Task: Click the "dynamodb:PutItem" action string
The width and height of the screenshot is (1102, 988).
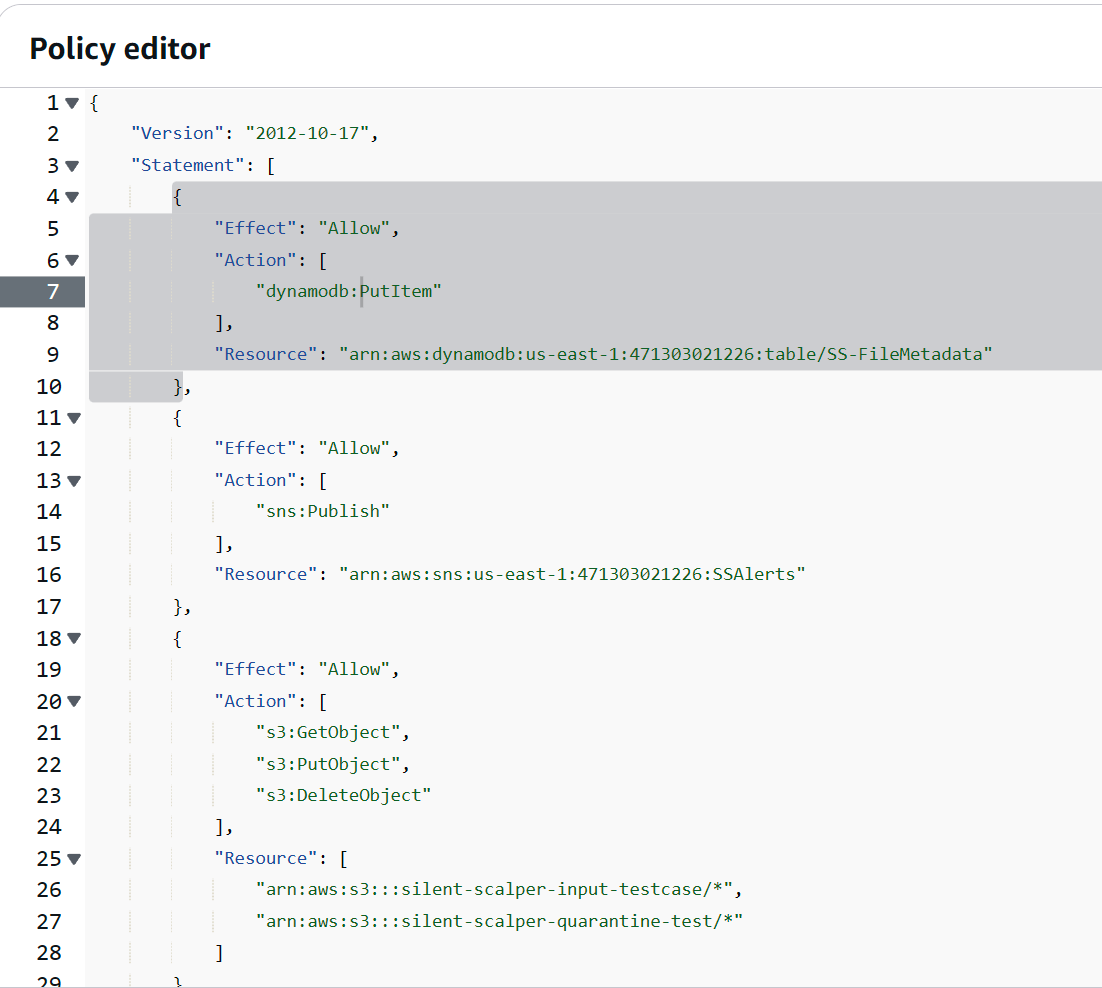Action: coord(349,291)
